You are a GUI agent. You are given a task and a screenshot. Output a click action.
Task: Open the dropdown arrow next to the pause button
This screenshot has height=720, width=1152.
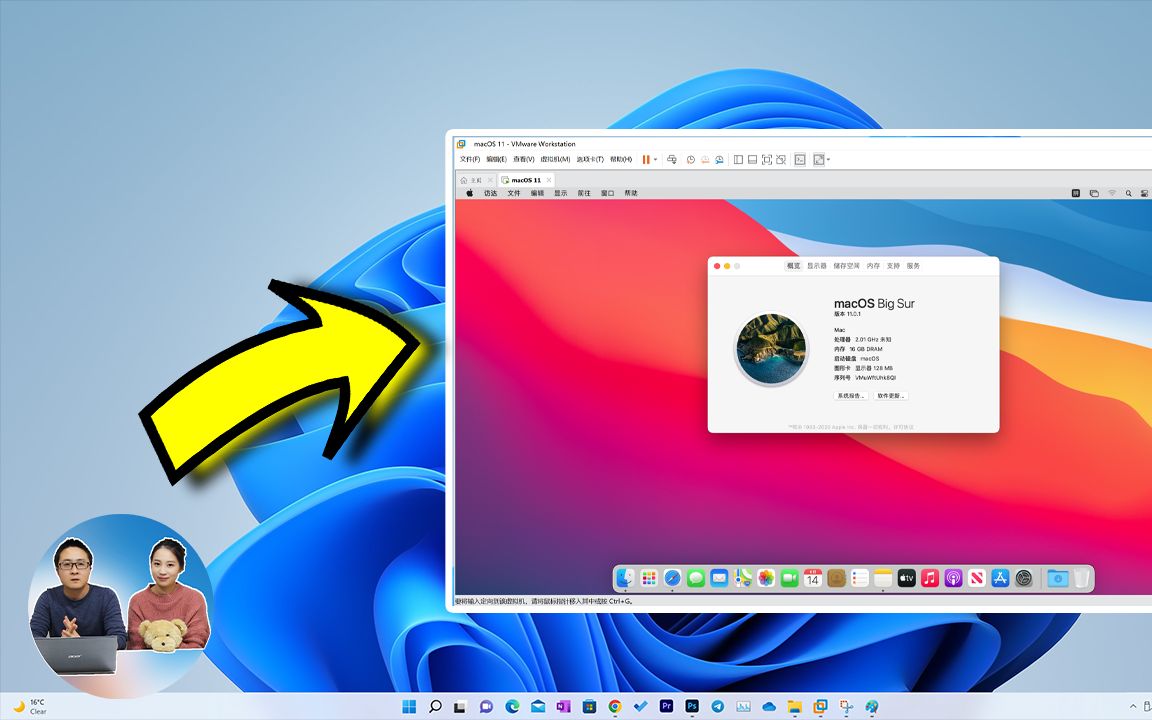(x=655, y=159)
